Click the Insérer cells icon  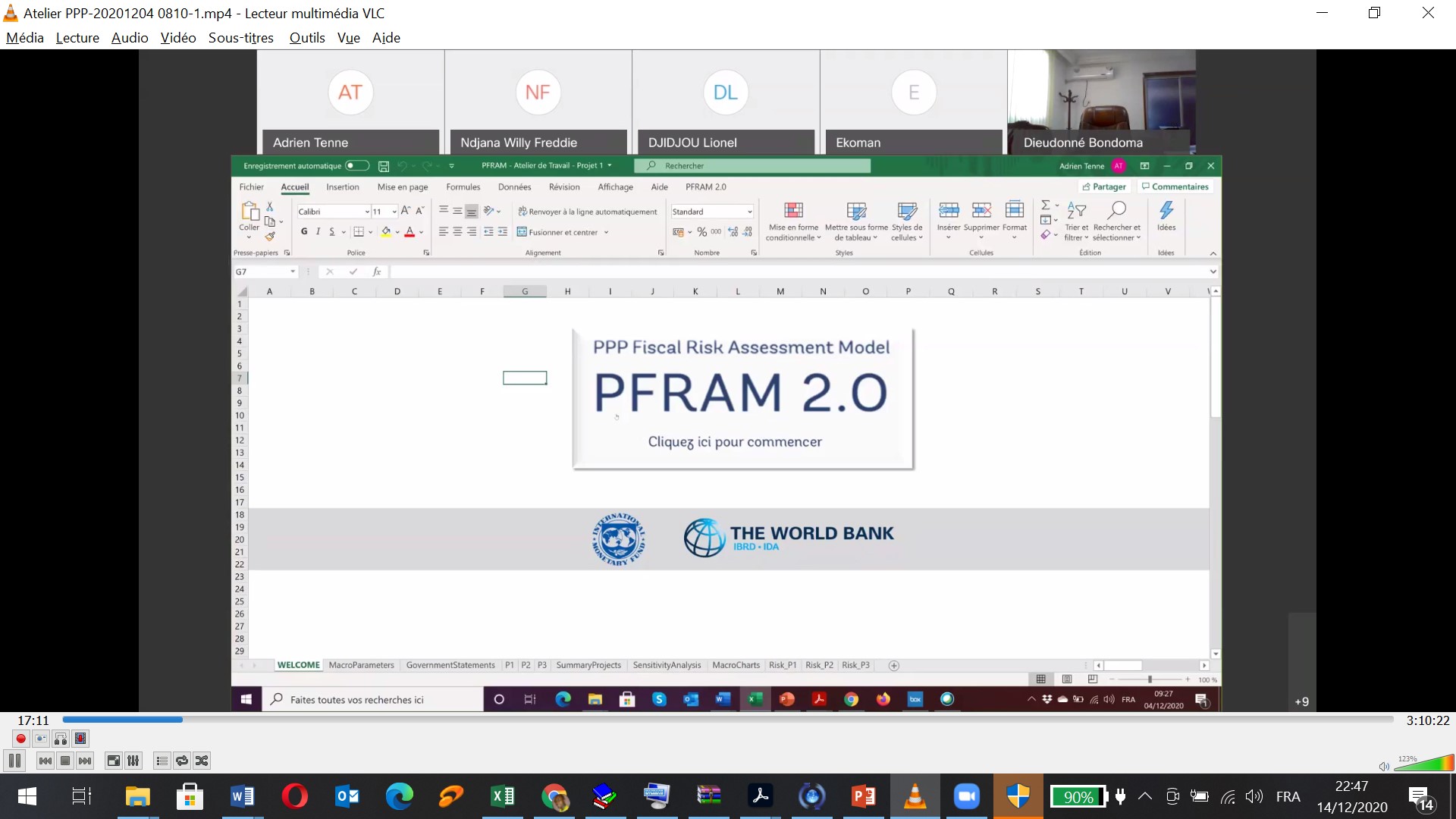point(949,210)
